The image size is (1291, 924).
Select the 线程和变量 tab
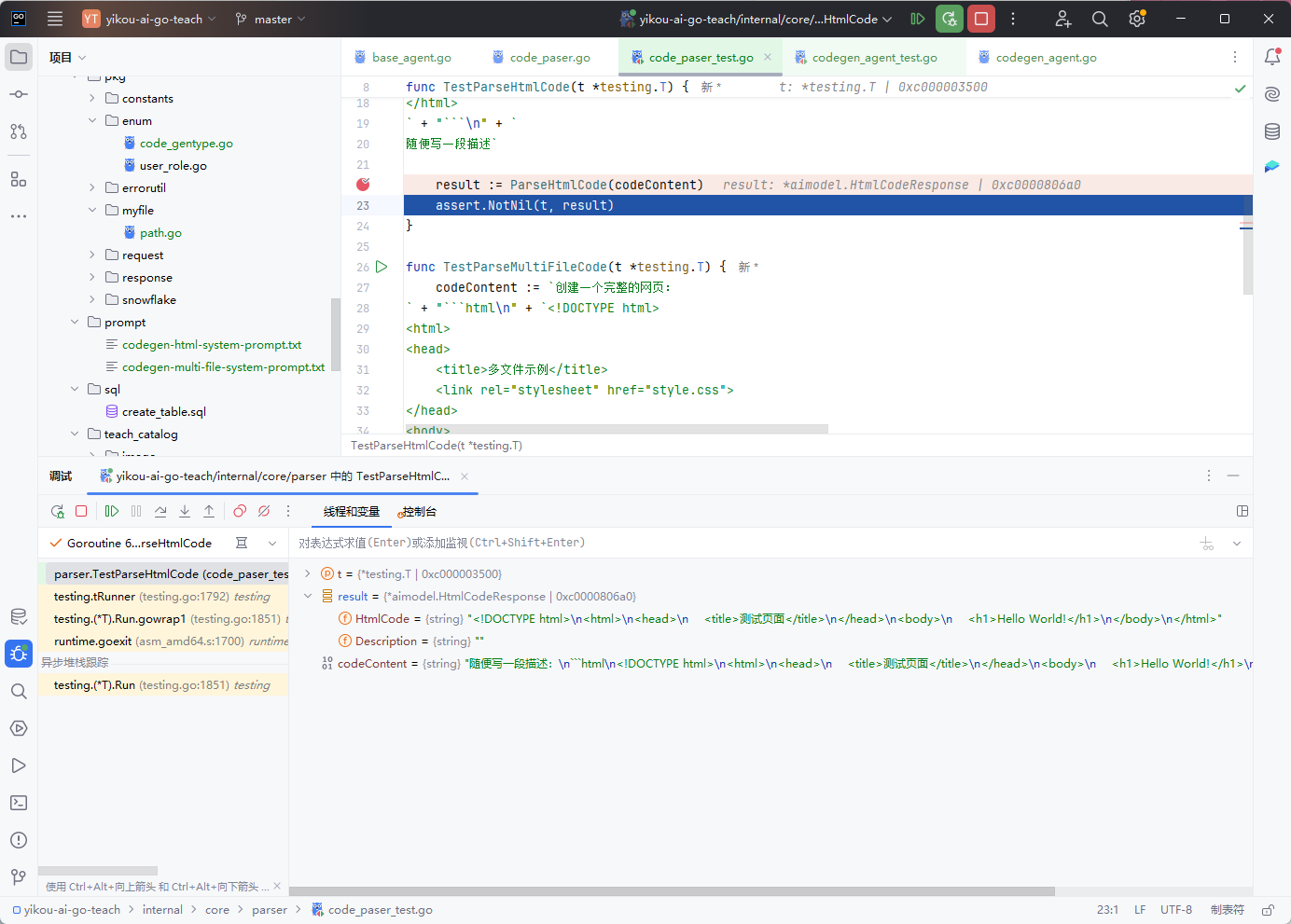point(352,511)
